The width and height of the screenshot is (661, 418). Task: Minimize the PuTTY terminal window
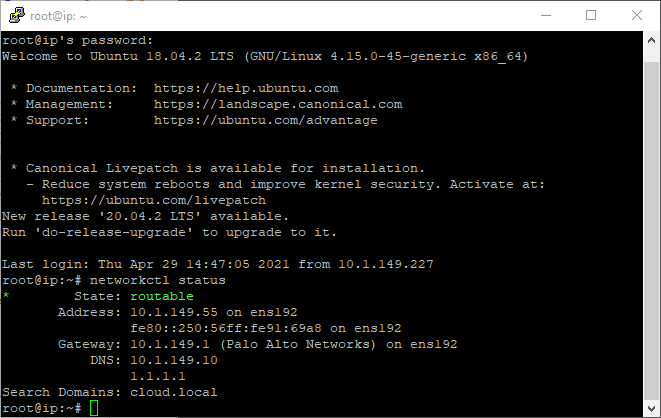545,15
